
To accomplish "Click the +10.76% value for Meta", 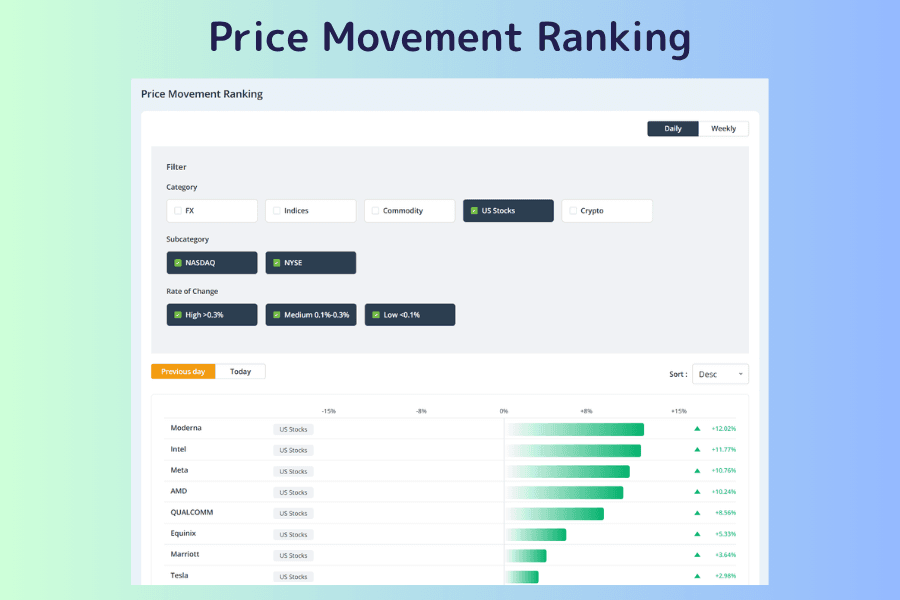I will coord(723,471).
